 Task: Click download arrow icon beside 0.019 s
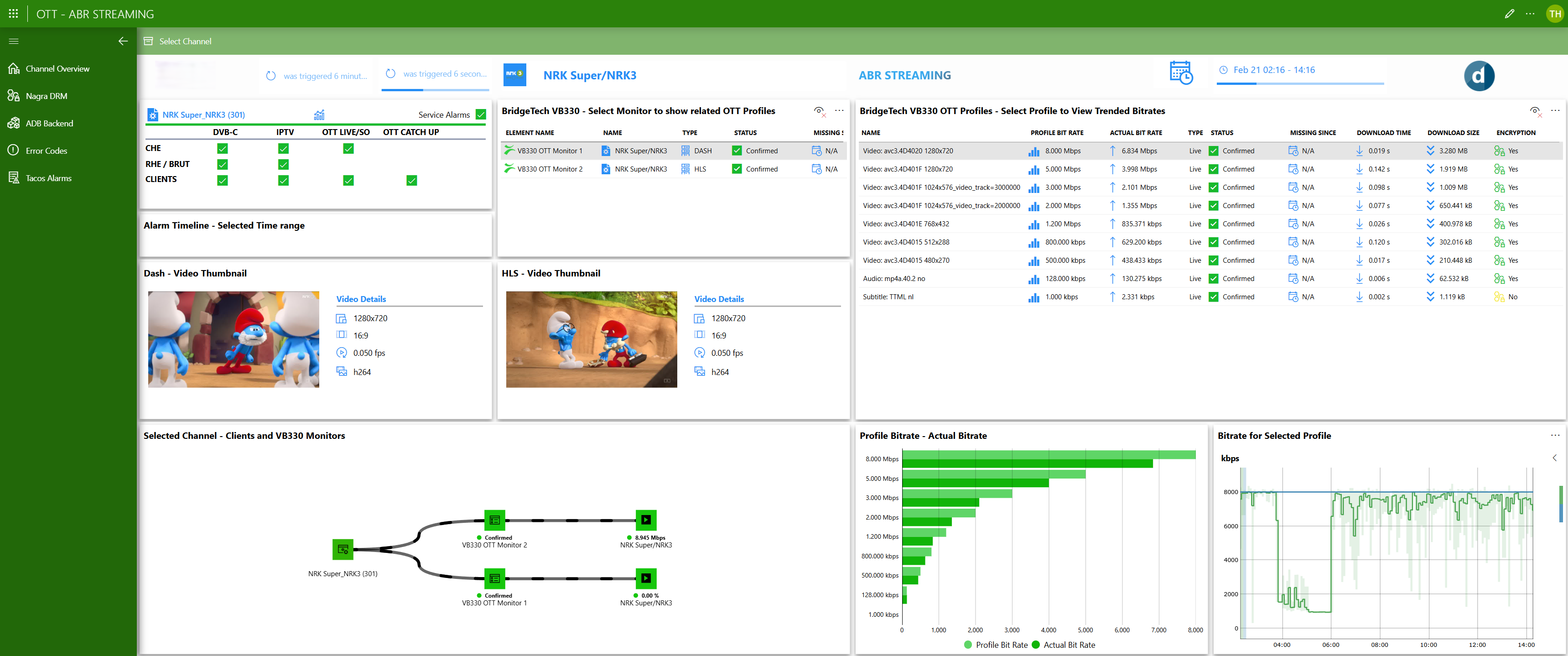[x=1360, y=151]
